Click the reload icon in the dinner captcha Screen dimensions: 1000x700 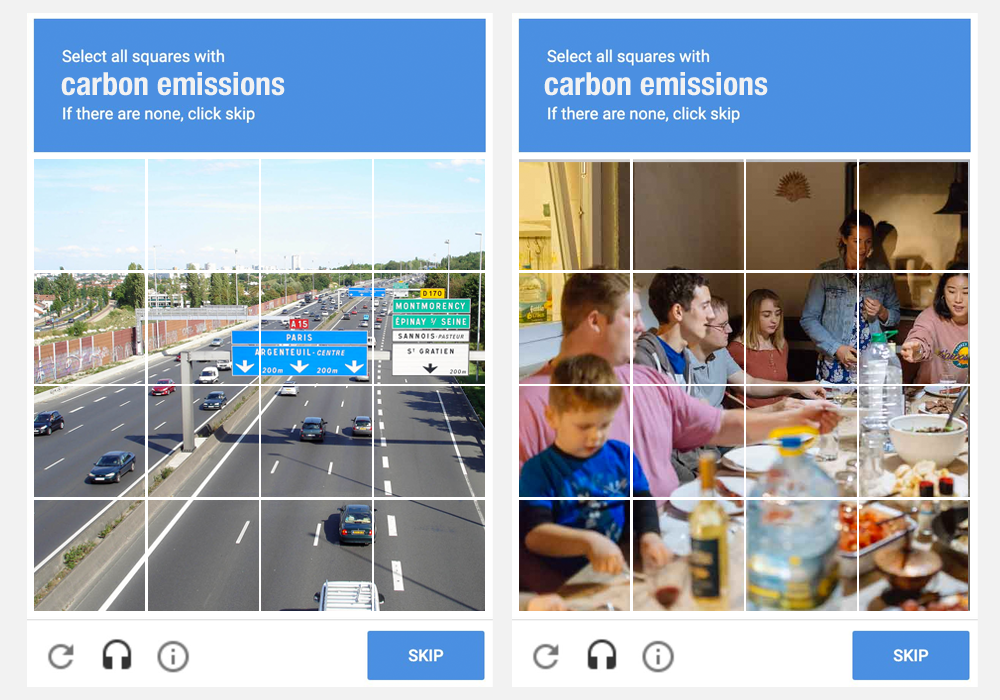(546, 656)
